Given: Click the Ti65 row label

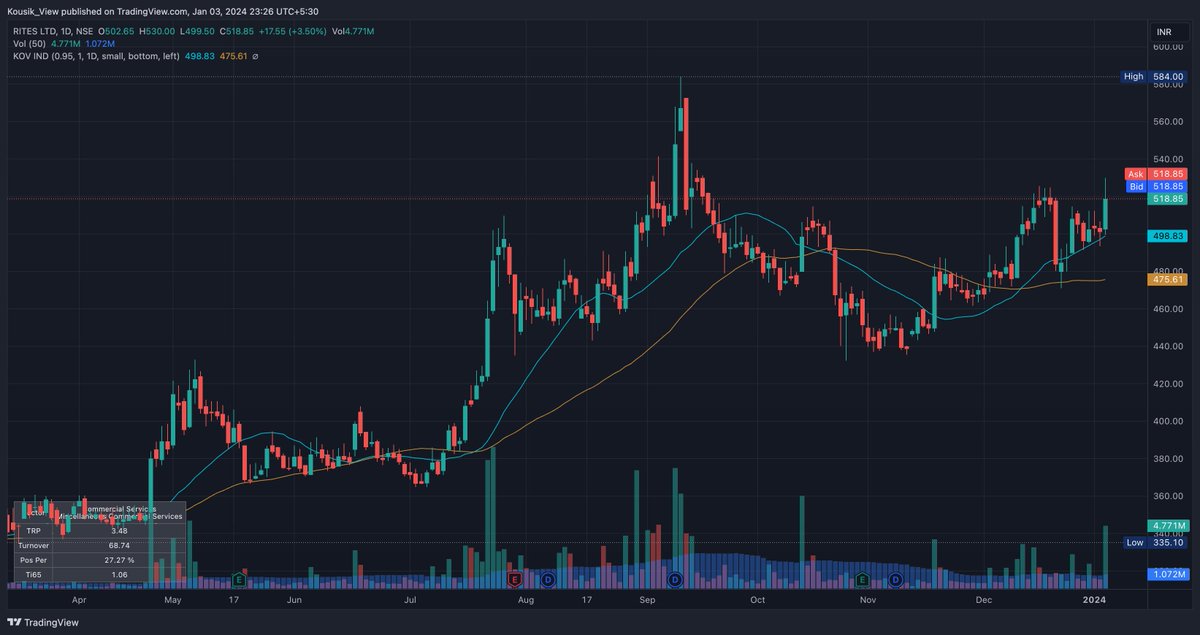Looking at the screenshot, I should [34, 575].
